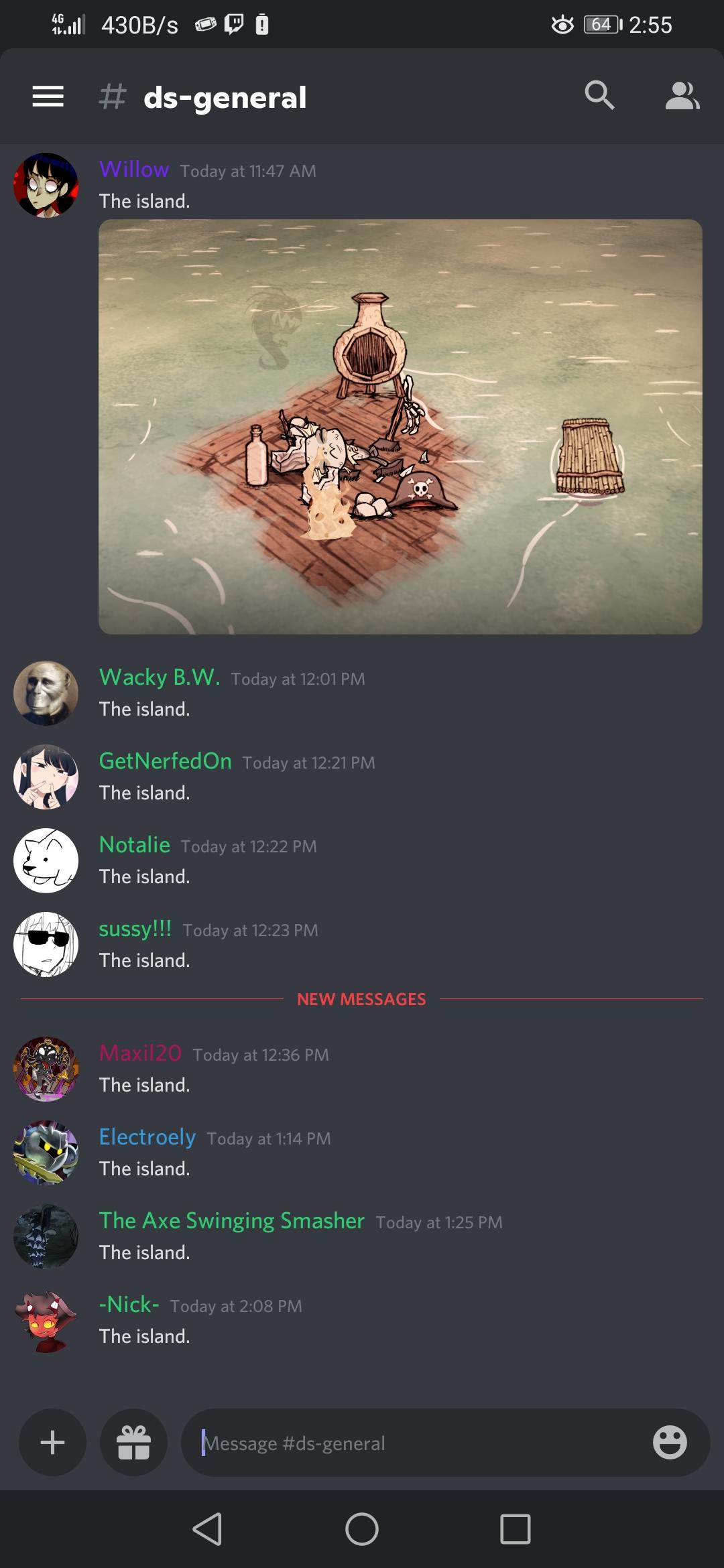Open the plus attachment button
The width and height of the screenshot is (724, 1568).
[x=52, y=1442]
